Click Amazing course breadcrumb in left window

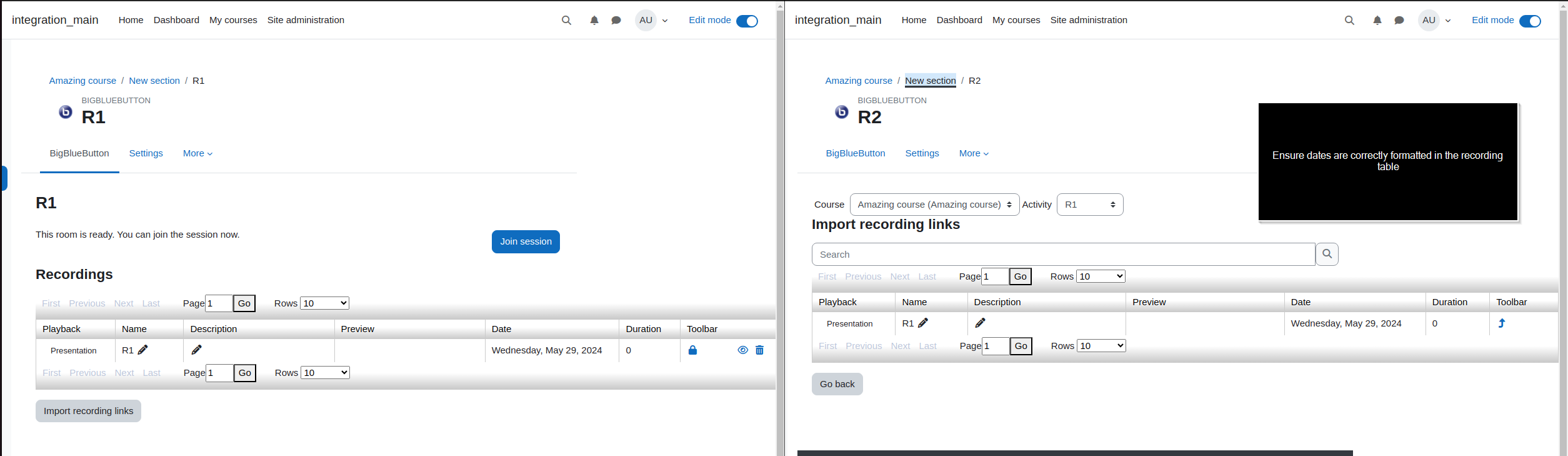[x=82, y=81]
